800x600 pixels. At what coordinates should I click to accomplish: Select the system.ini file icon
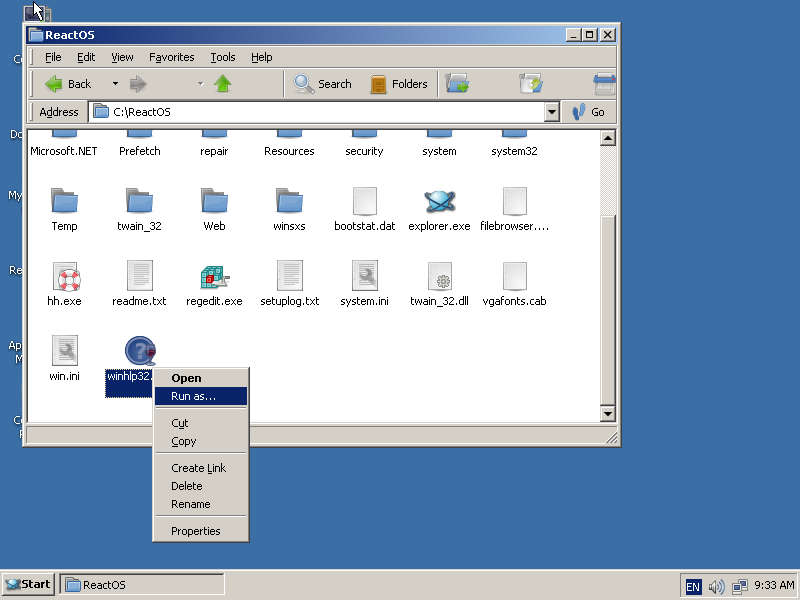coord(364,276)
